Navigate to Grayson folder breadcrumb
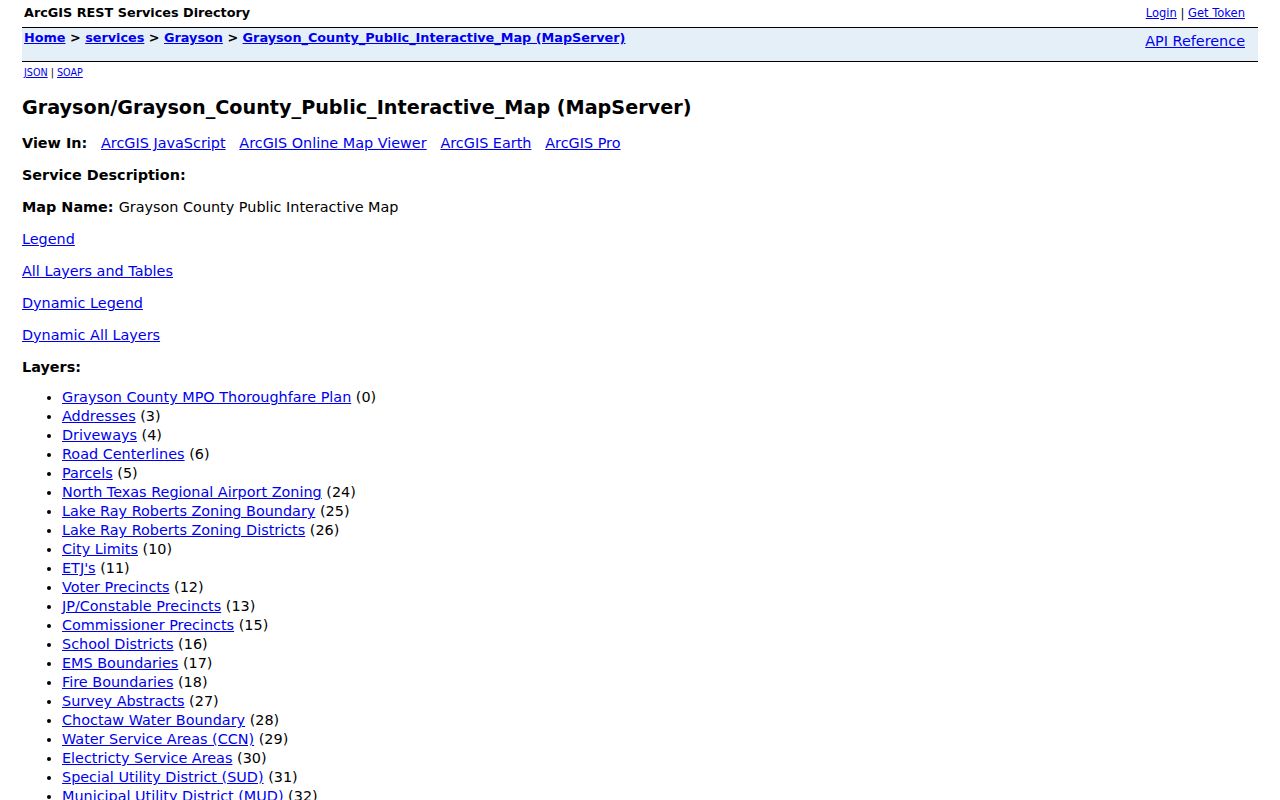Viewport: 1280px width, 800px height. 193,38
